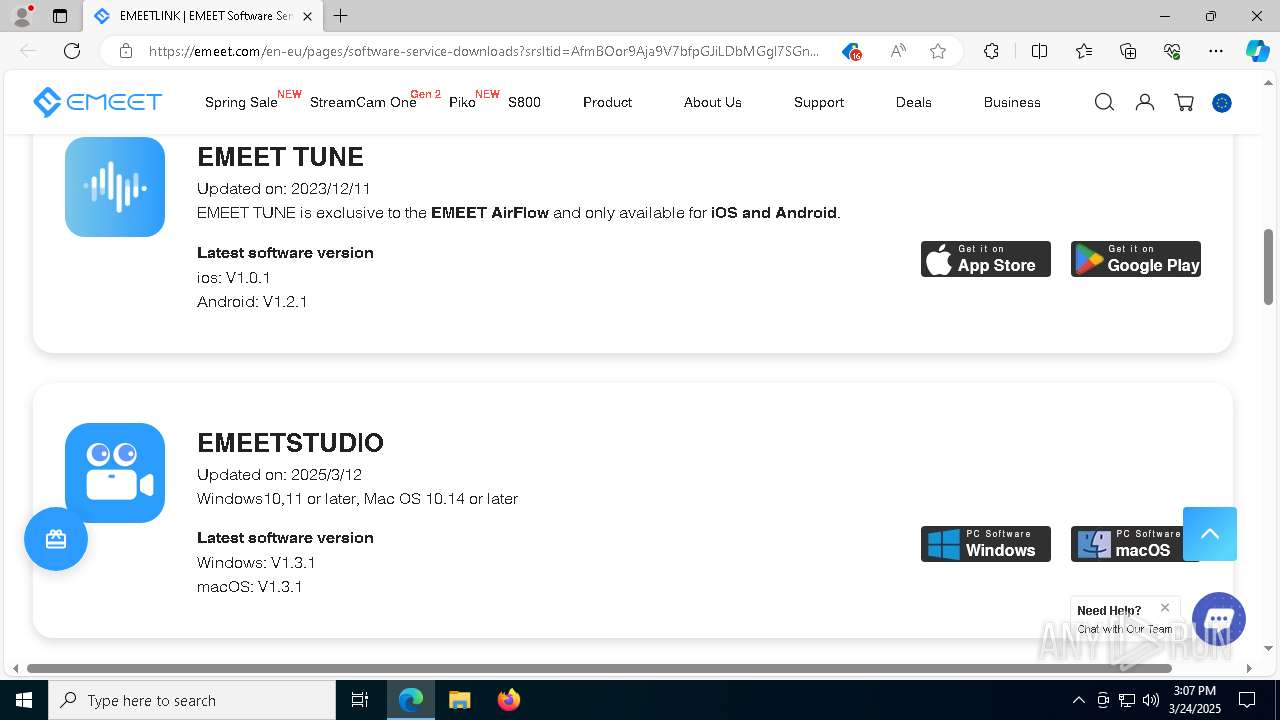Image resolution: width=1280 pixels, height=720 pixels.
Task: Open the shopping cart icon
Action: pyautogui.click(x=1184, y=102)
